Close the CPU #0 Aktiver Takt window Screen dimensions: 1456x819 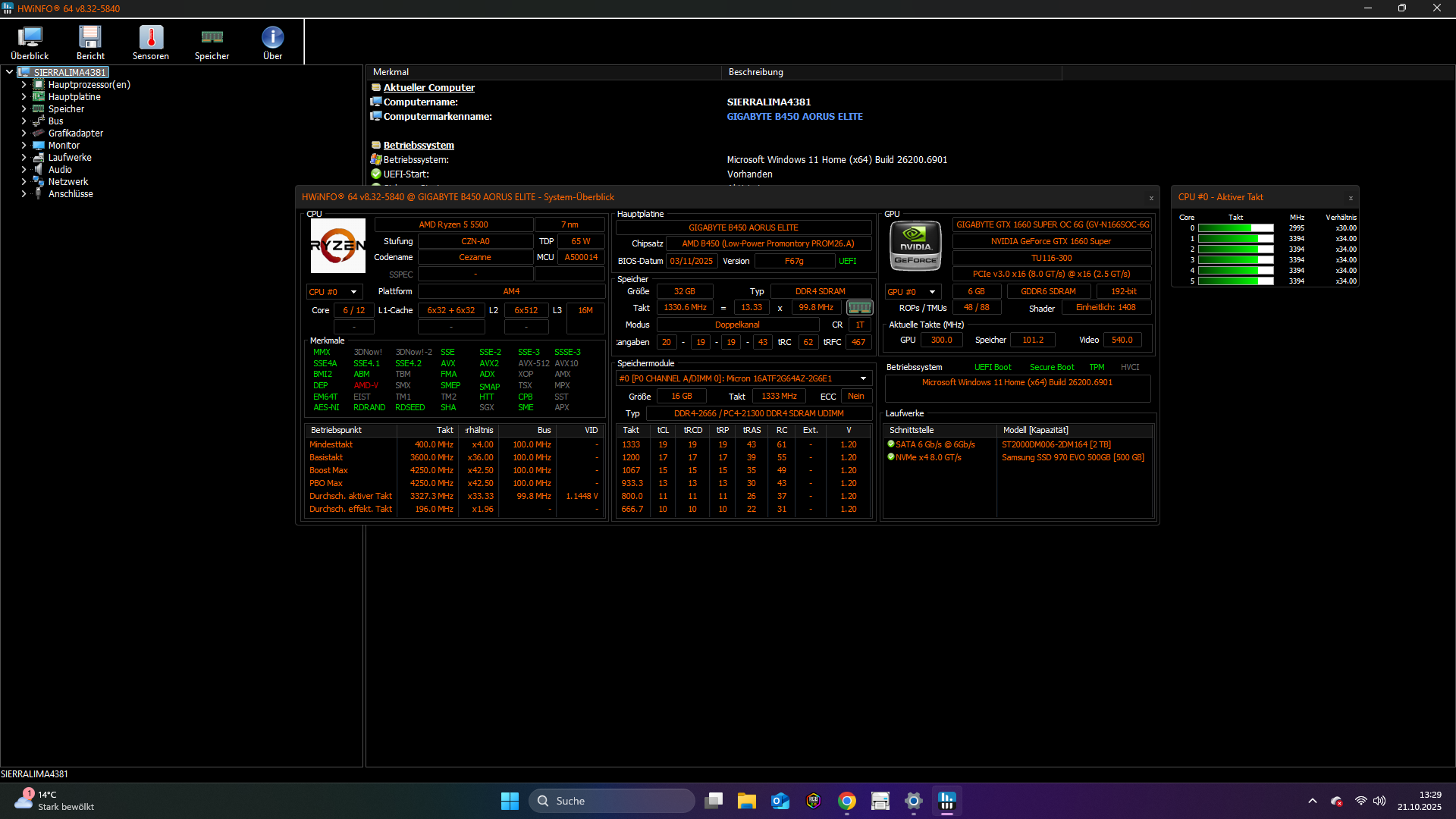point(1351,198)
